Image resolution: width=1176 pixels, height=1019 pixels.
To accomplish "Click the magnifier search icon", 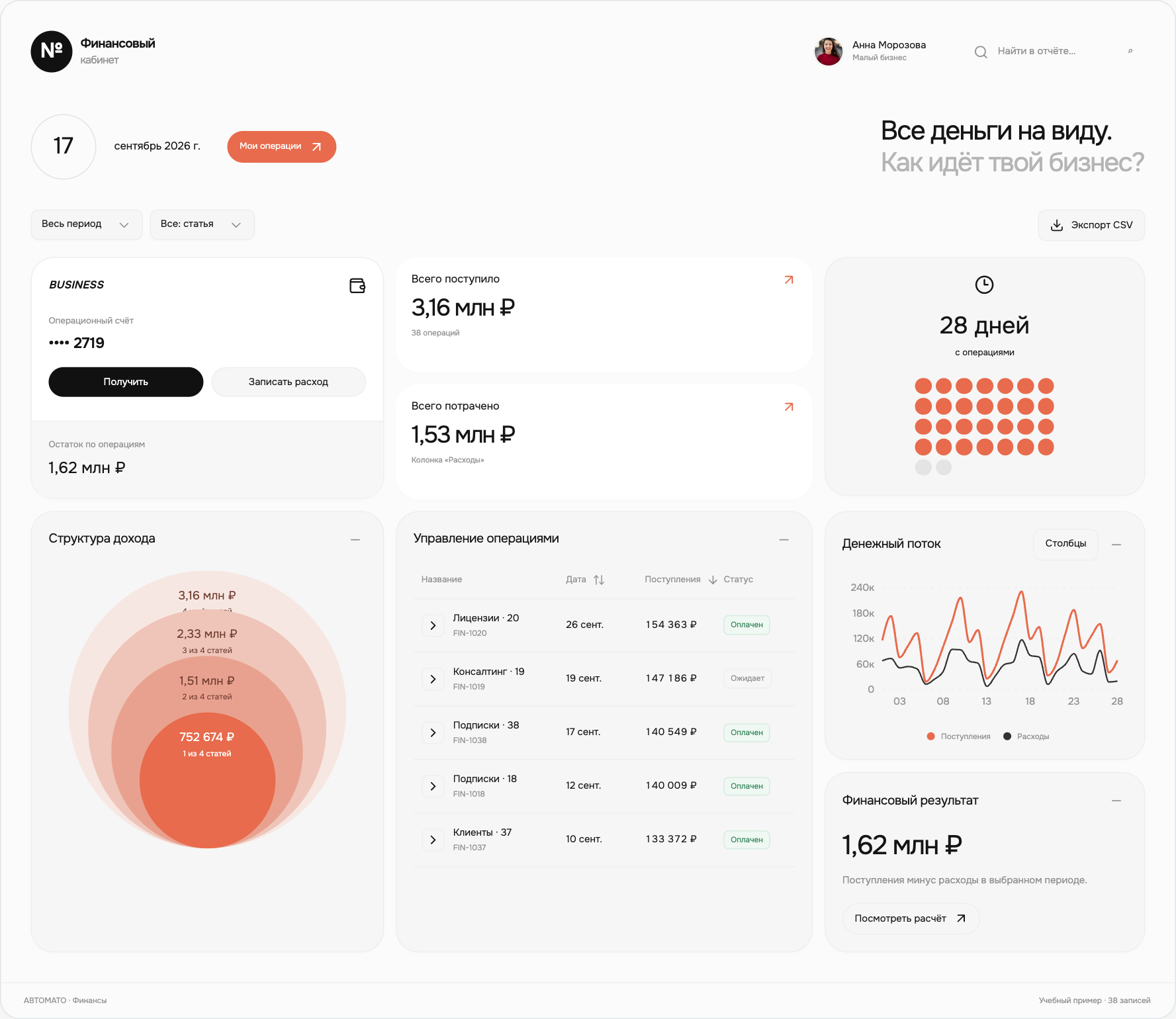I will coord(981,52).
